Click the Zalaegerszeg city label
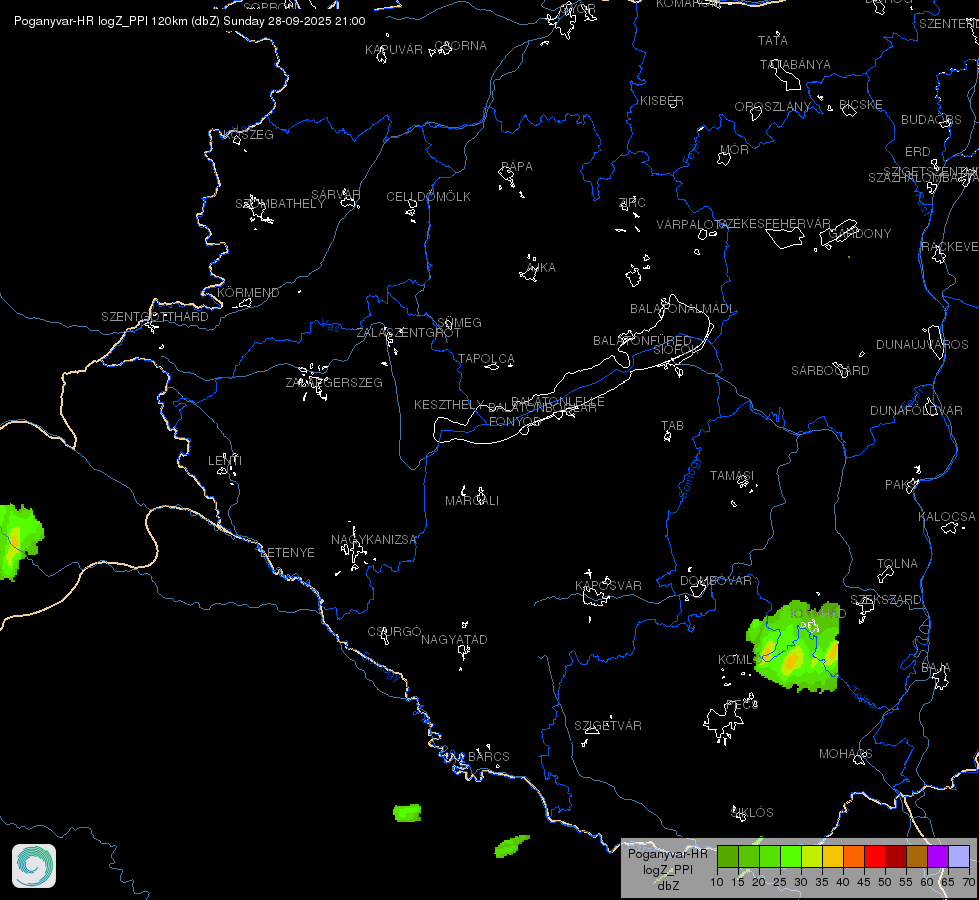Screen dimensions: 979x900 tap(334, 382)
